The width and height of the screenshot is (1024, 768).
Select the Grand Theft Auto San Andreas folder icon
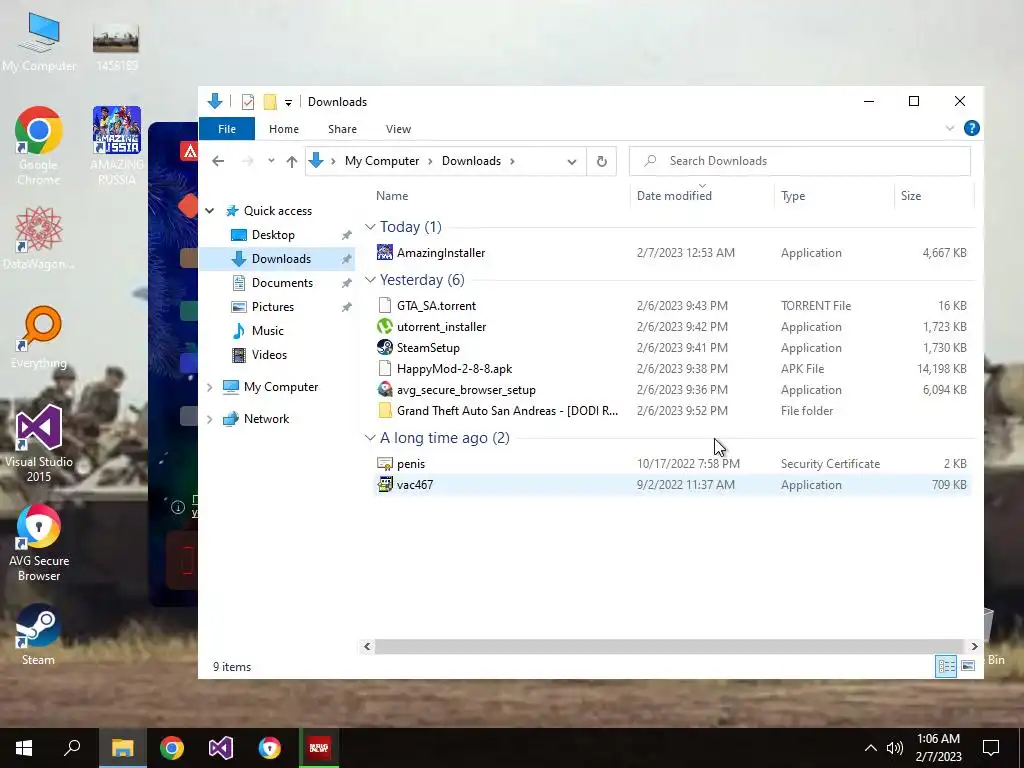click(385, 410)
